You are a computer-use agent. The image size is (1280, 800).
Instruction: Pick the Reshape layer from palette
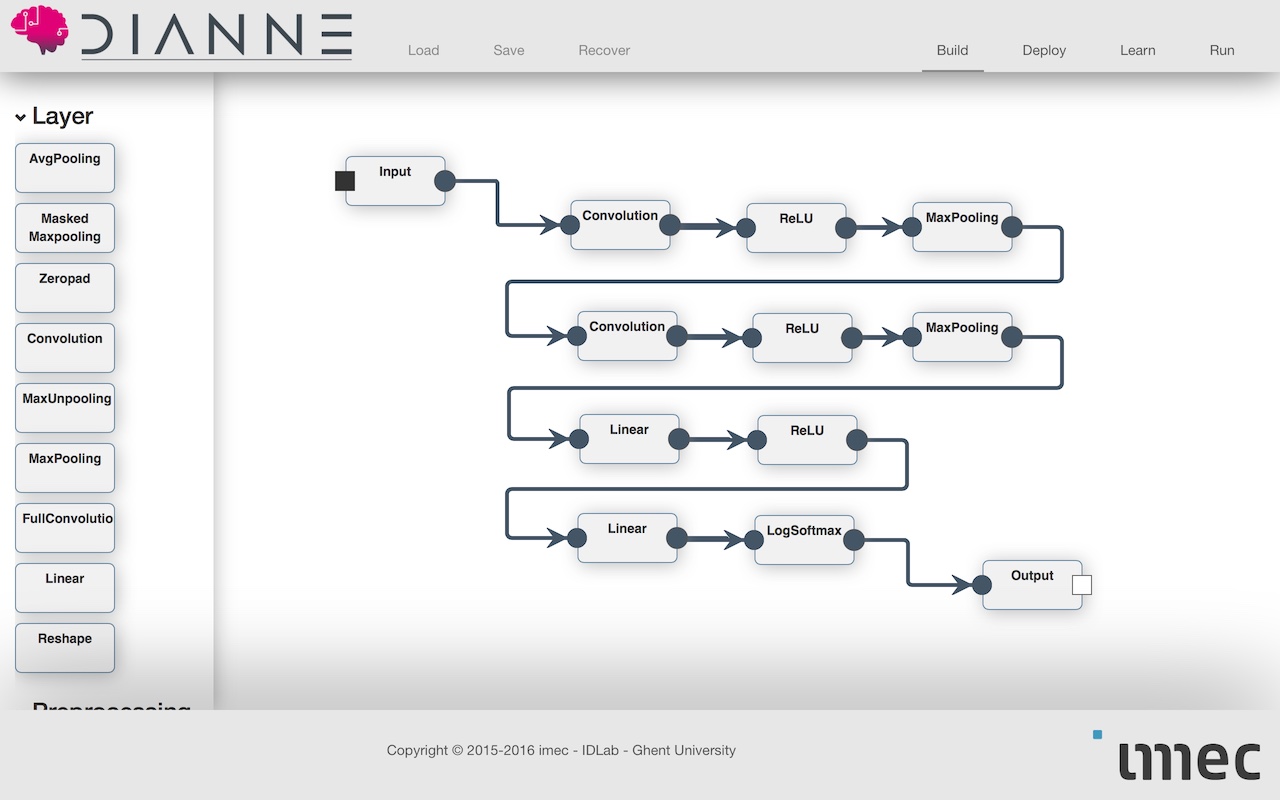point(65,647)
